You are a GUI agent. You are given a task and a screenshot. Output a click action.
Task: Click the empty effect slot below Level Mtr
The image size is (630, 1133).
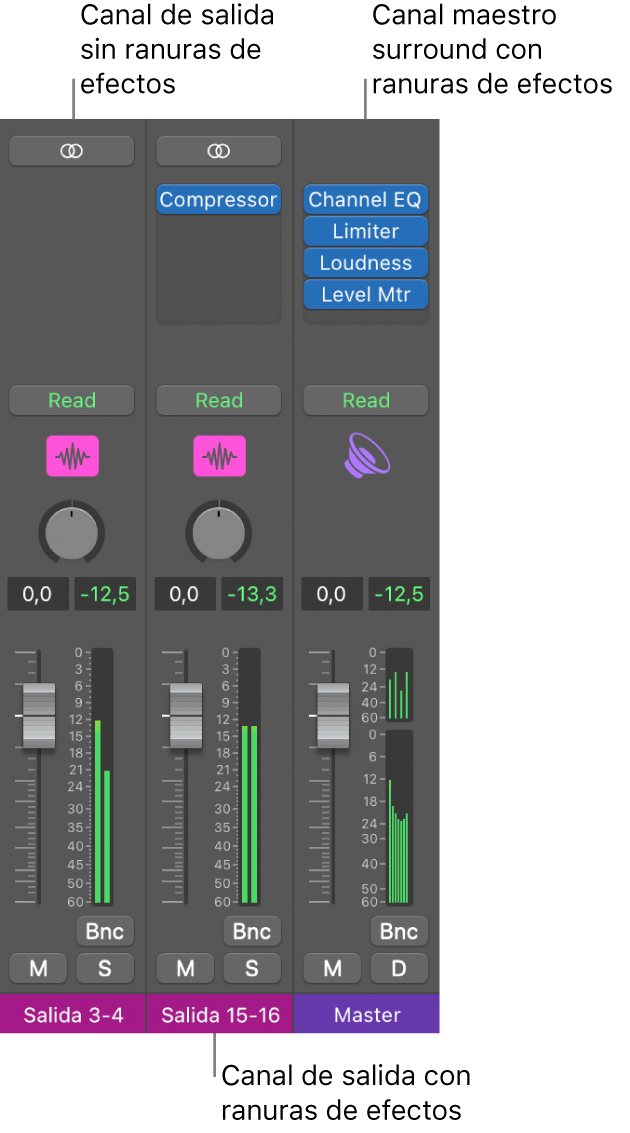click(366, 316)
